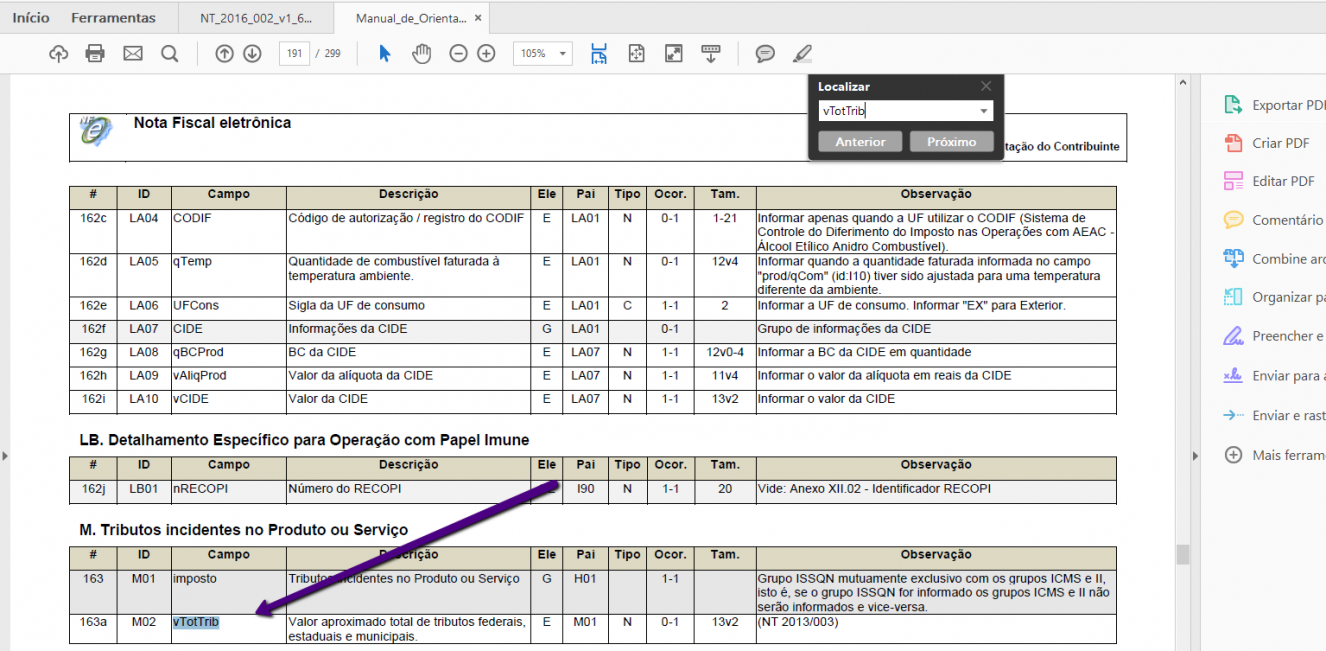
Task: Zoom in with the plus icon
Action: [486, 54]
